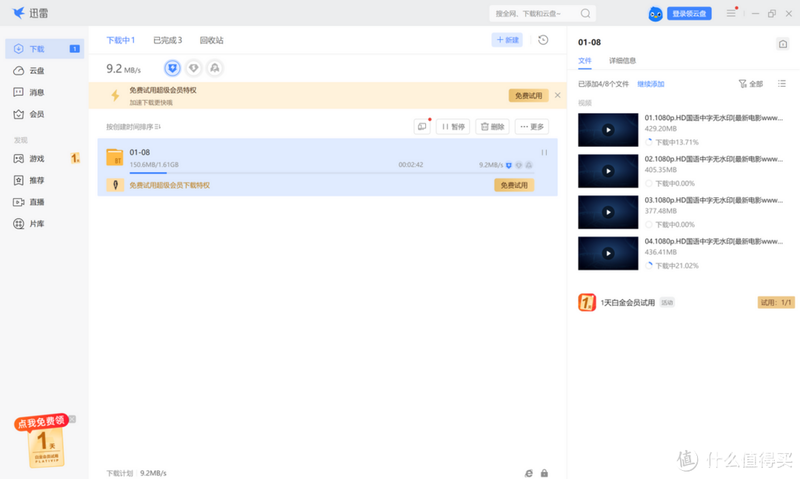Click the Delete (删除) toolbar button

(492, 127)
